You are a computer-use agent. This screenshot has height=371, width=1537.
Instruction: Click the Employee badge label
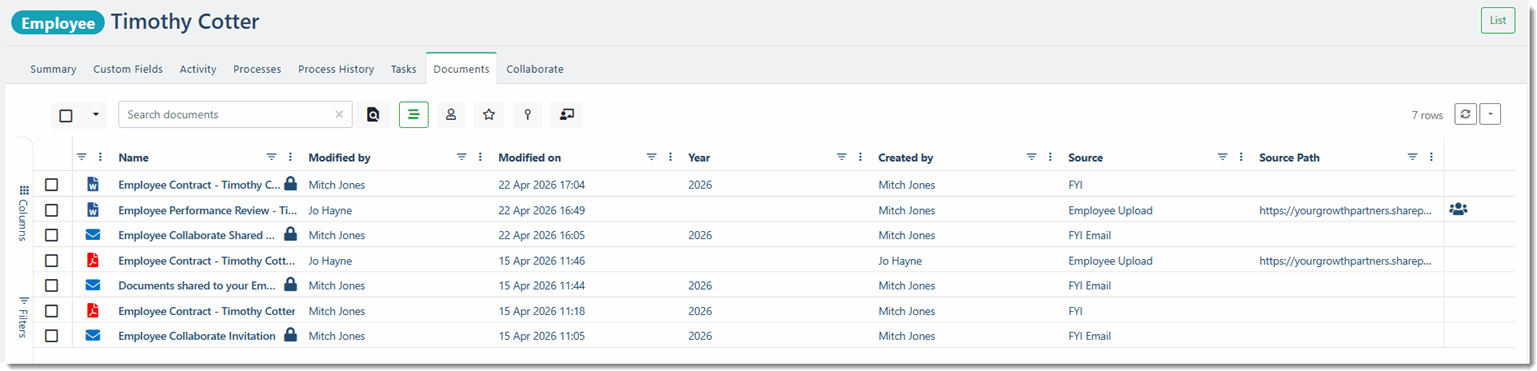click(58, 22)
